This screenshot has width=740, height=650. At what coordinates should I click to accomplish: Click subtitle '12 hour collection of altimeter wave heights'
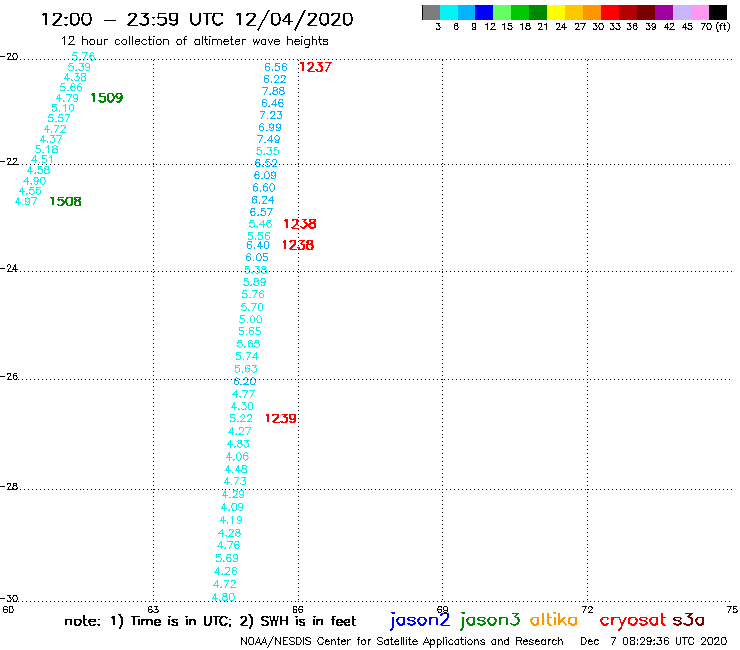coord(194,41)
